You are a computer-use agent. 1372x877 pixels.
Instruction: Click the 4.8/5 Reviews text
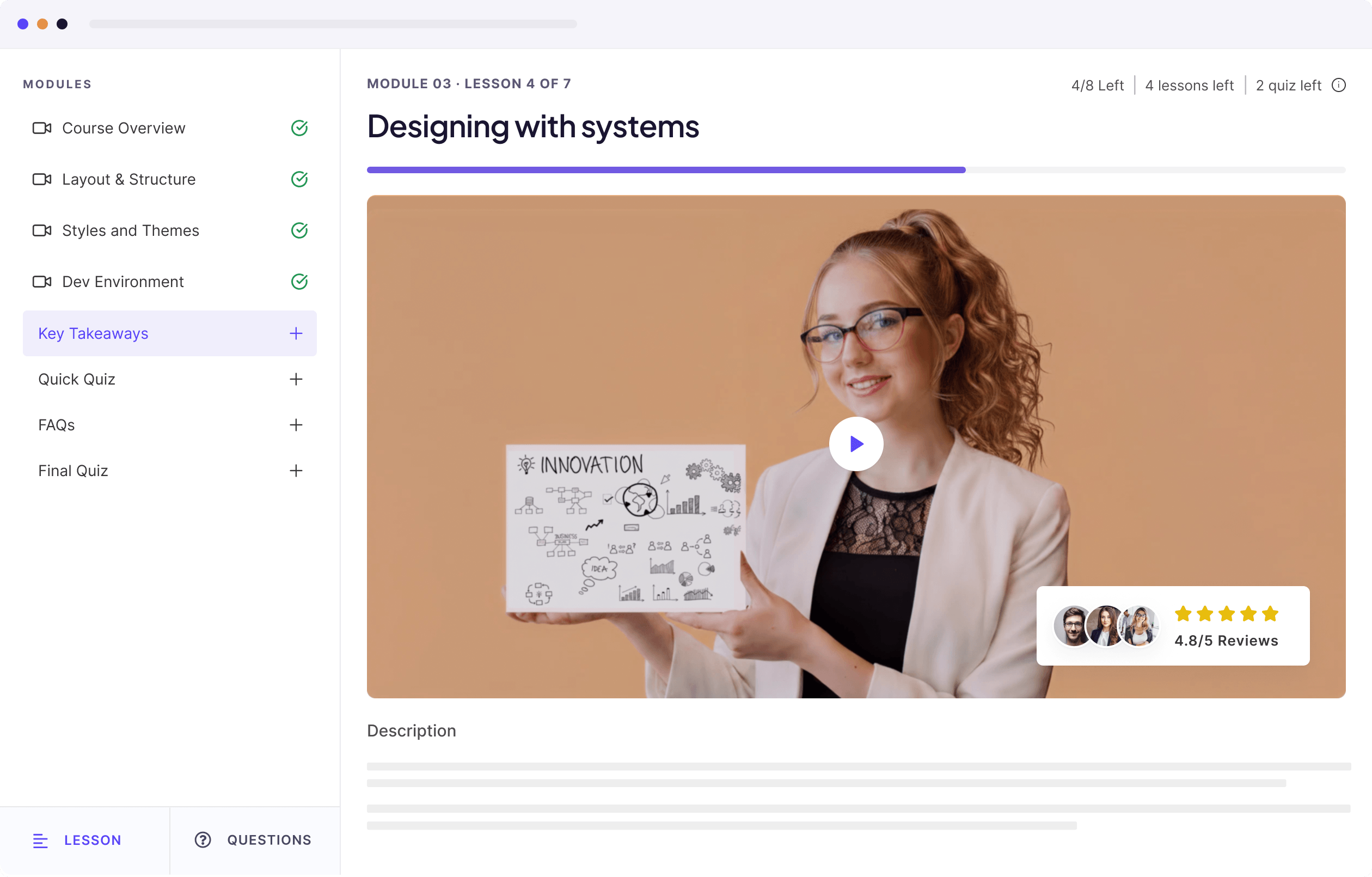pos(1227,642)
